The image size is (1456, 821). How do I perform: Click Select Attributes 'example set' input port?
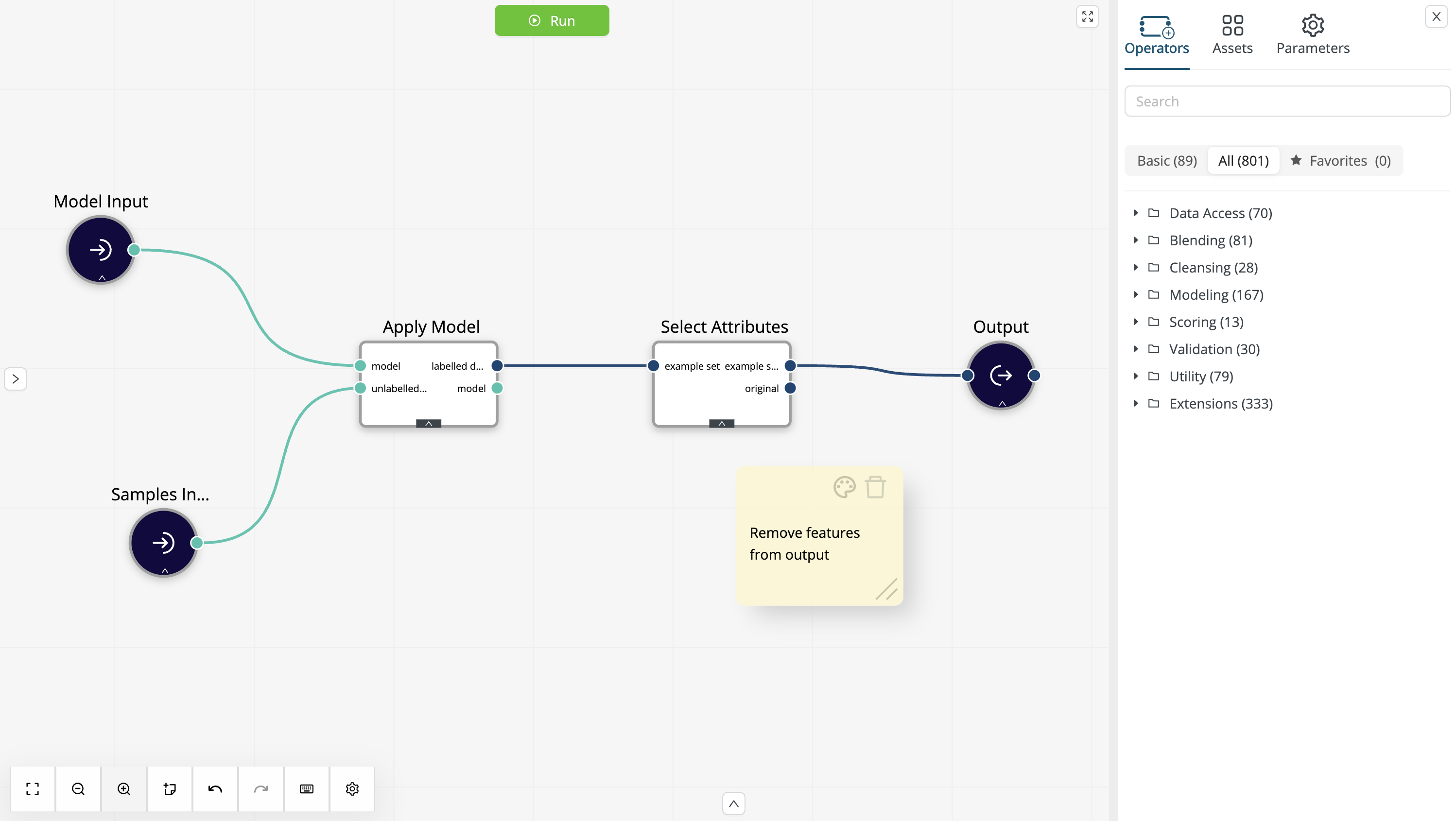tap(653, 366)
